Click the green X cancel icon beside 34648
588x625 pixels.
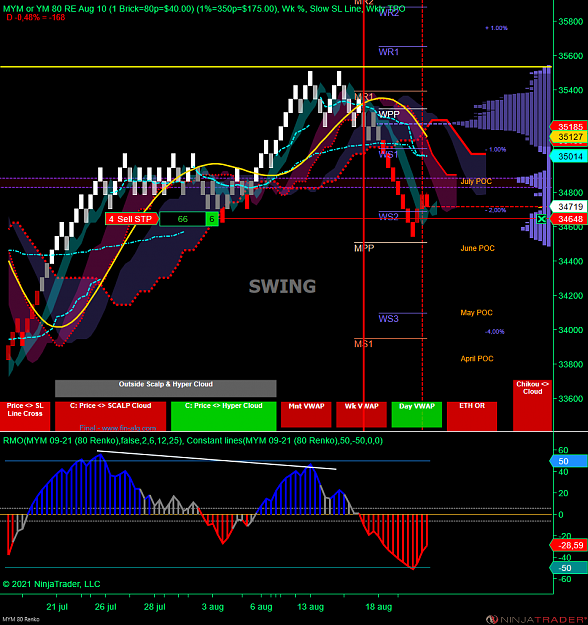point(541,219)
